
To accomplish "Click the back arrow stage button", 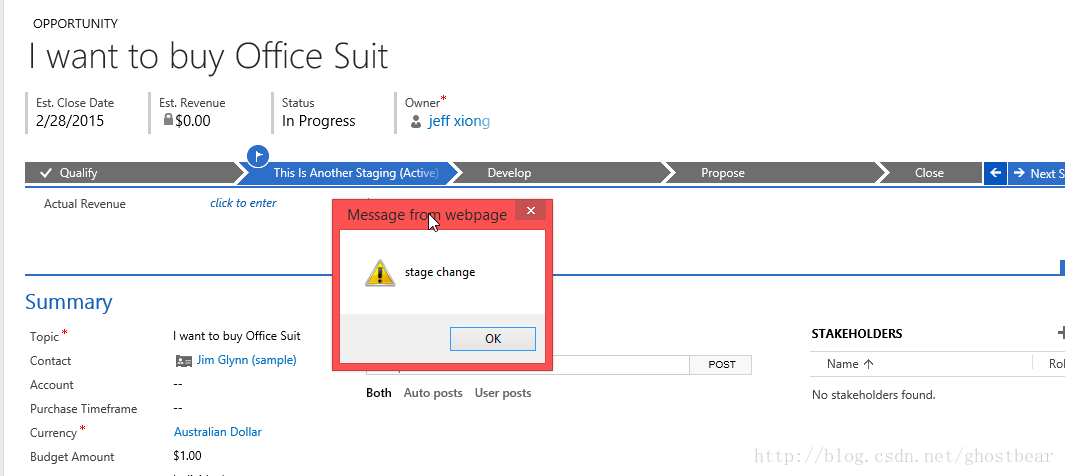I will pyautogui.click(x=995, y=173).
